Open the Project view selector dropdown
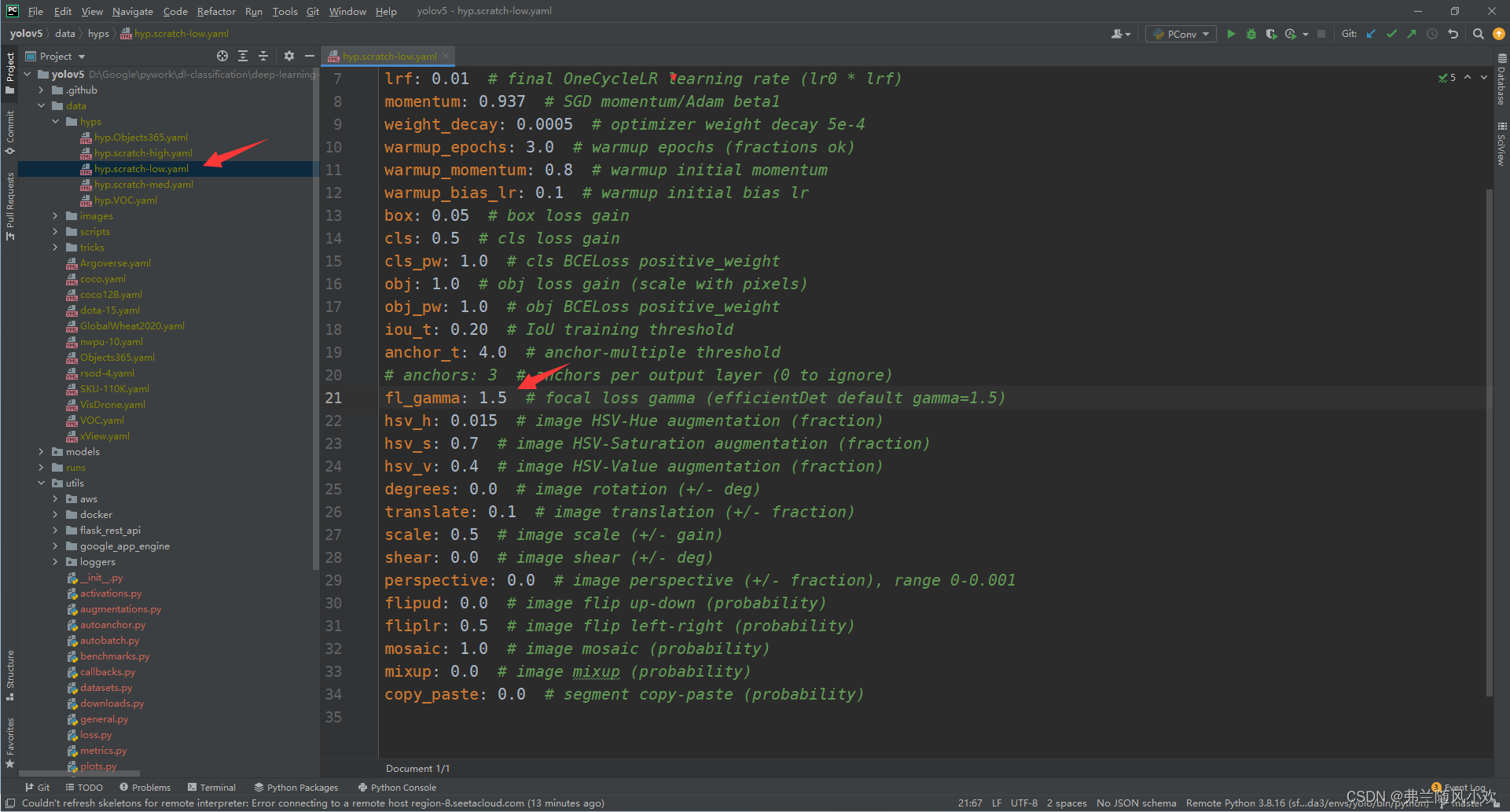The image size is (1510, 812). (56, 56)
